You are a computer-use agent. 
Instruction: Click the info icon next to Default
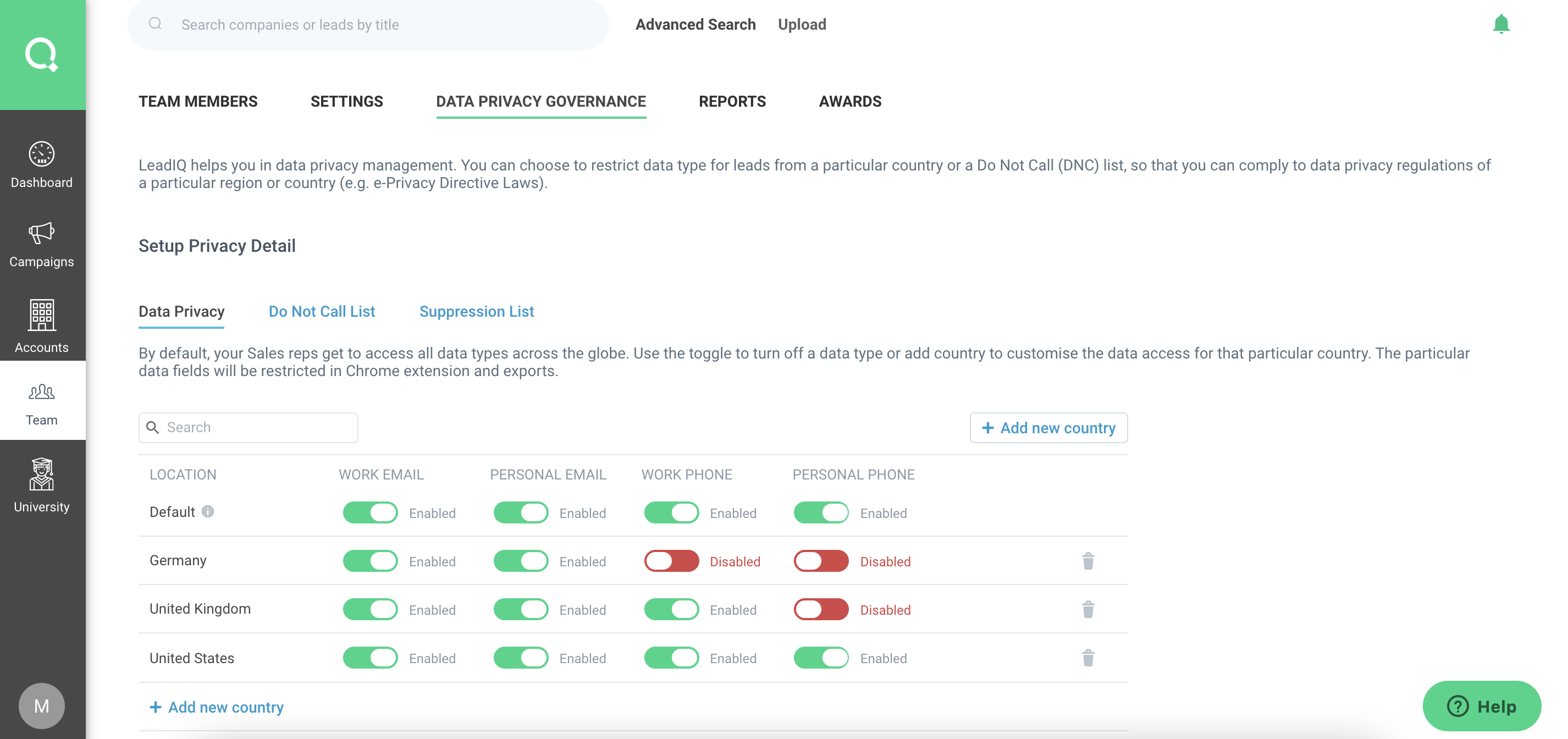click(208, 511)
